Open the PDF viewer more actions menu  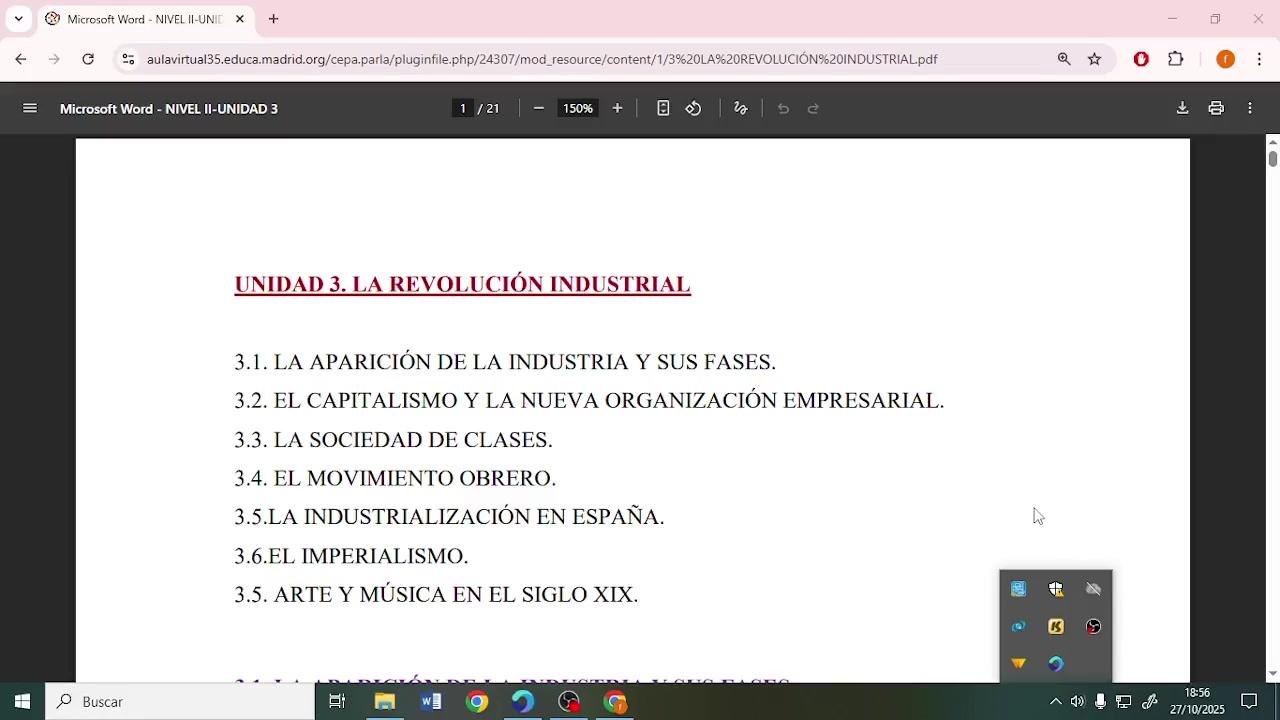[x=1250, y=108]
